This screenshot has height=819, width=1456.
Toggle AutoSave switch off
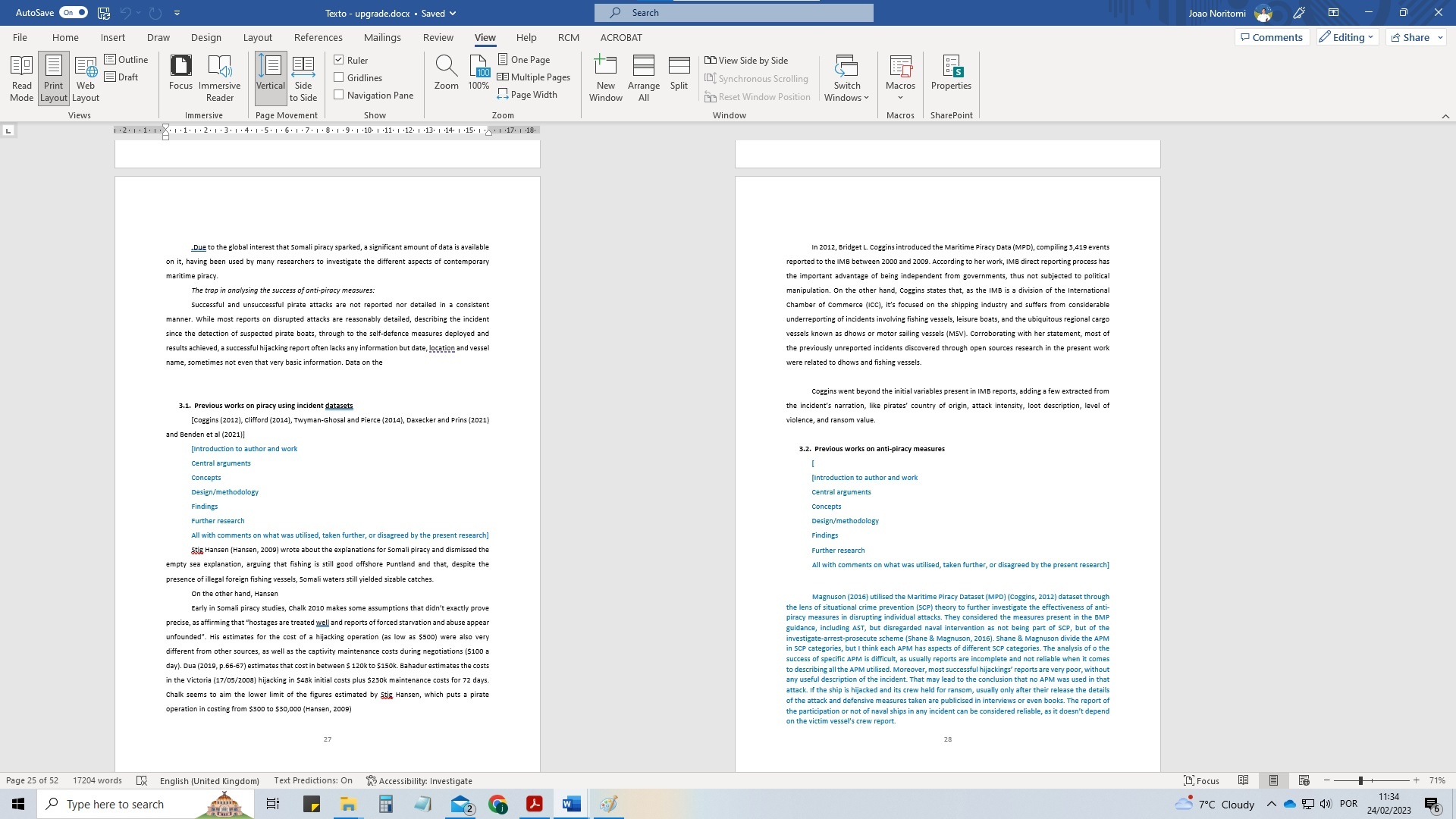click(74, 13)
